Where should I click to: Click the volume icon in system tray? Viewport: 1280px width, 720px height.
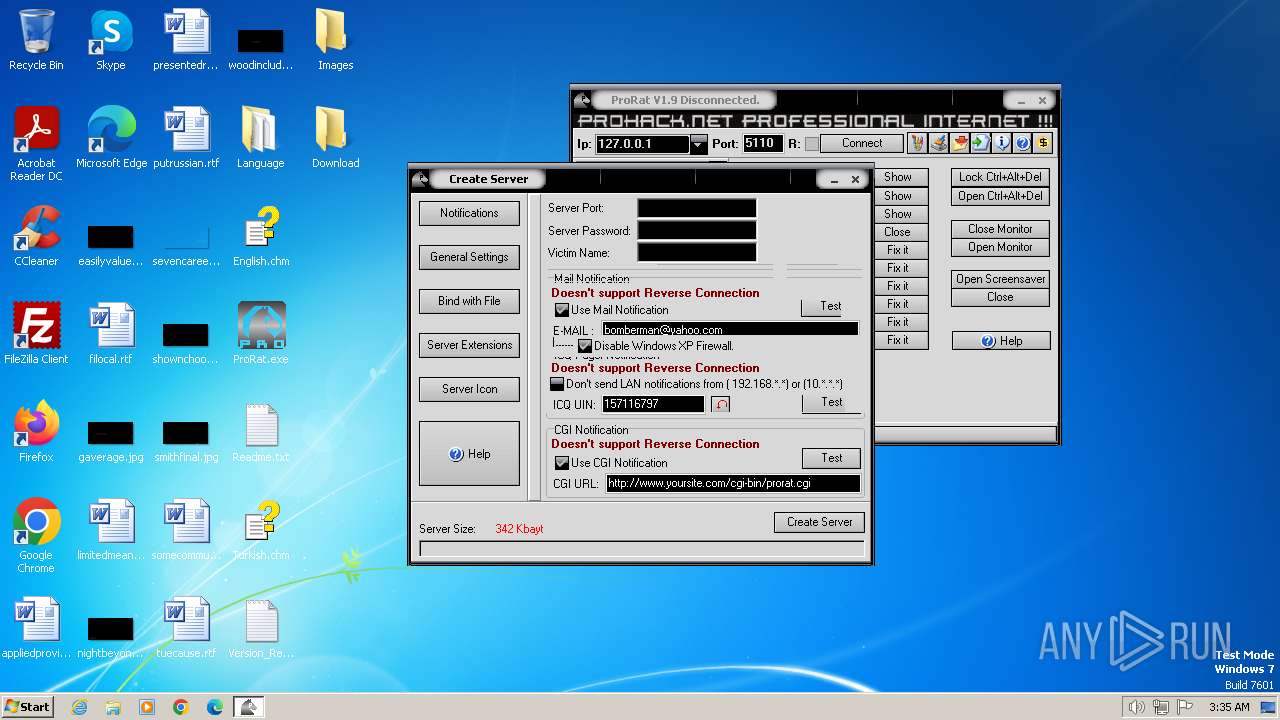click(1136, 707)
